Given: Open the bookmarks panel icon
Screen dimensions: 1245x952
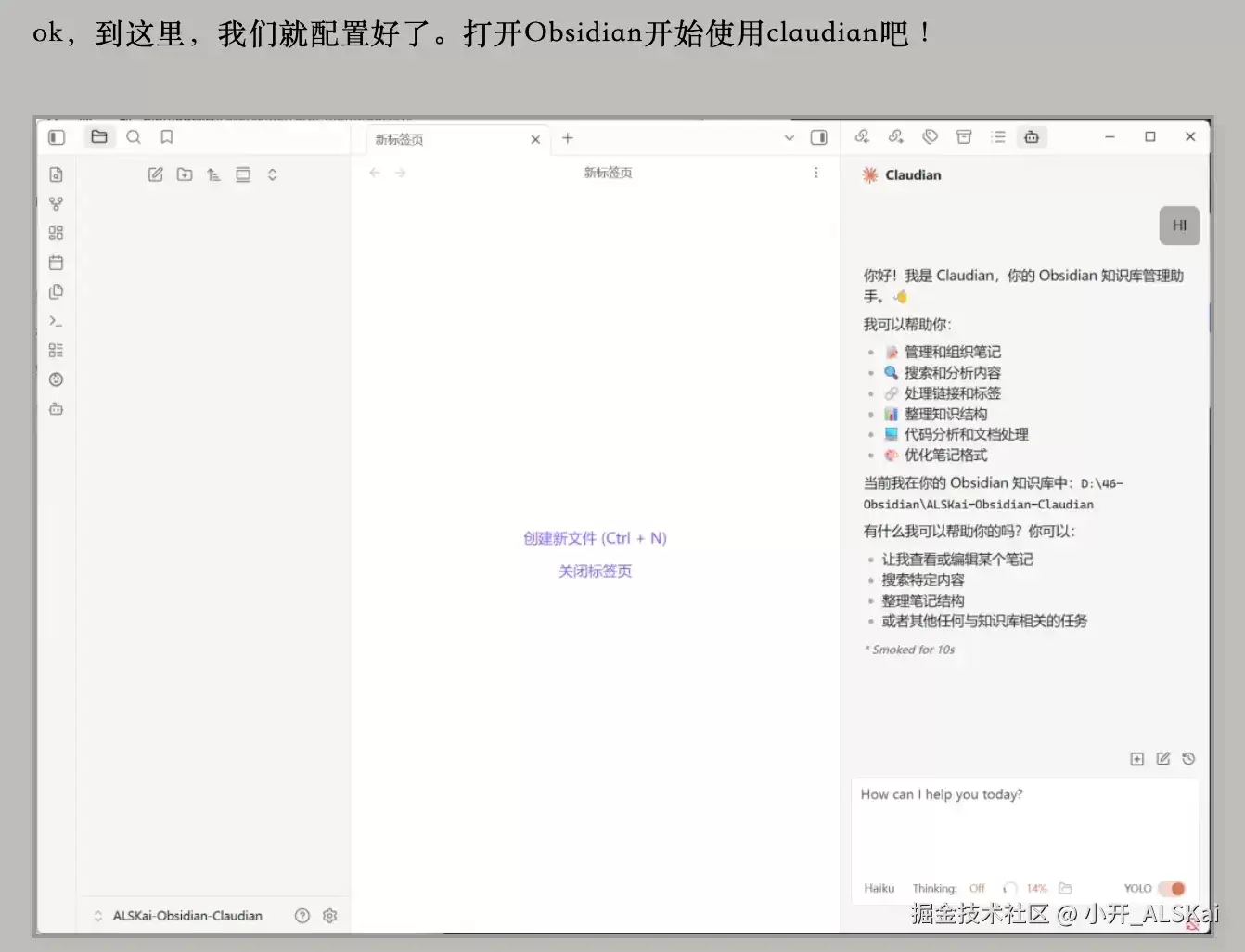Looking at the screenshot, I should pyautogui.click(x=167, y=137).
